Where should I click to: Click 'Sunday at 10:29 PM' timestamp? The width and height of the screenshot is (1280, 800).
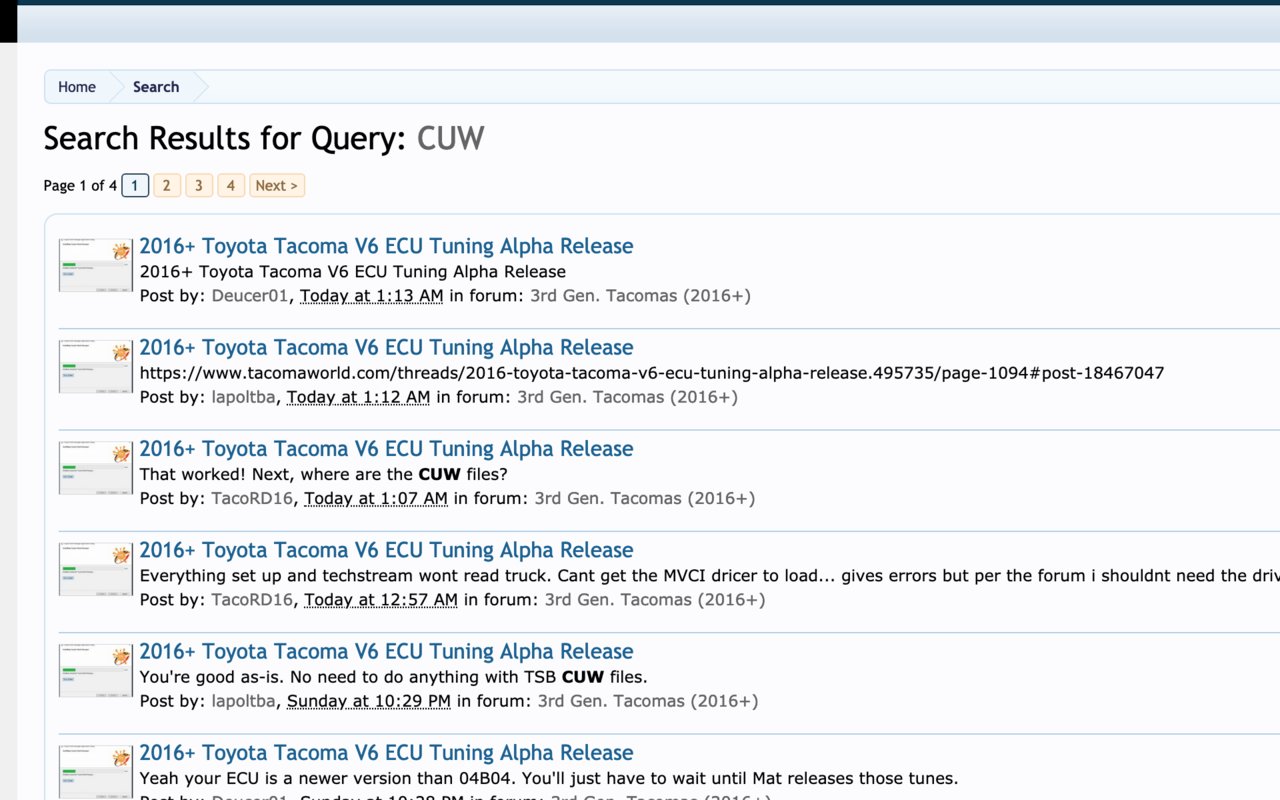pos(369,701)
